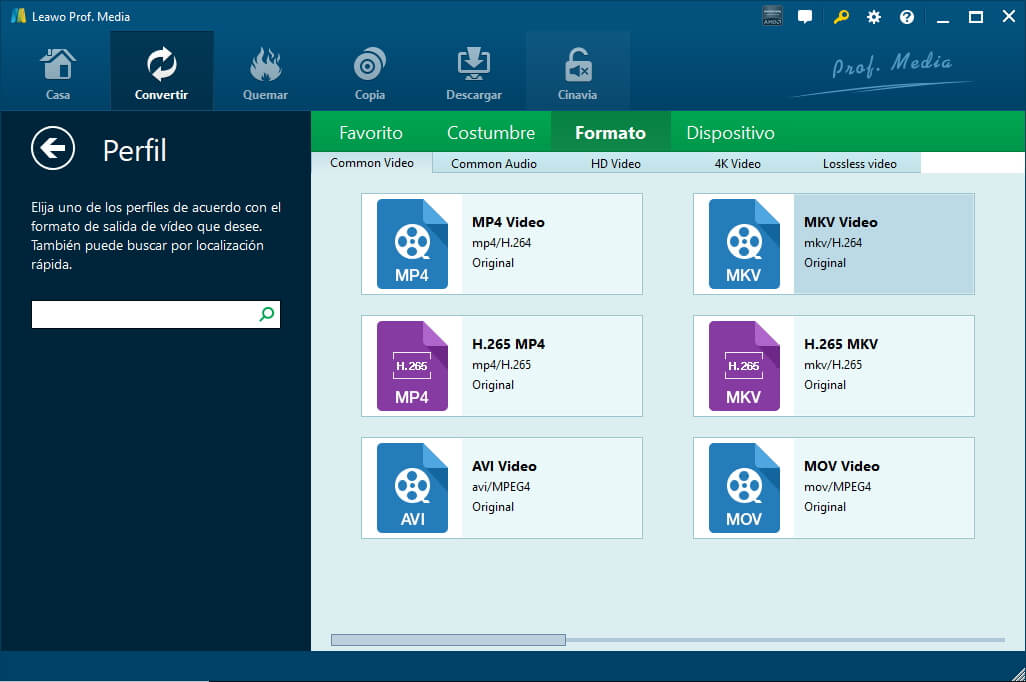Image resolution: width=1026 pixels, height=682 pixels.
Task: Select the HD Video subtab
Action: pyautogui.click(x=616, y=164)
